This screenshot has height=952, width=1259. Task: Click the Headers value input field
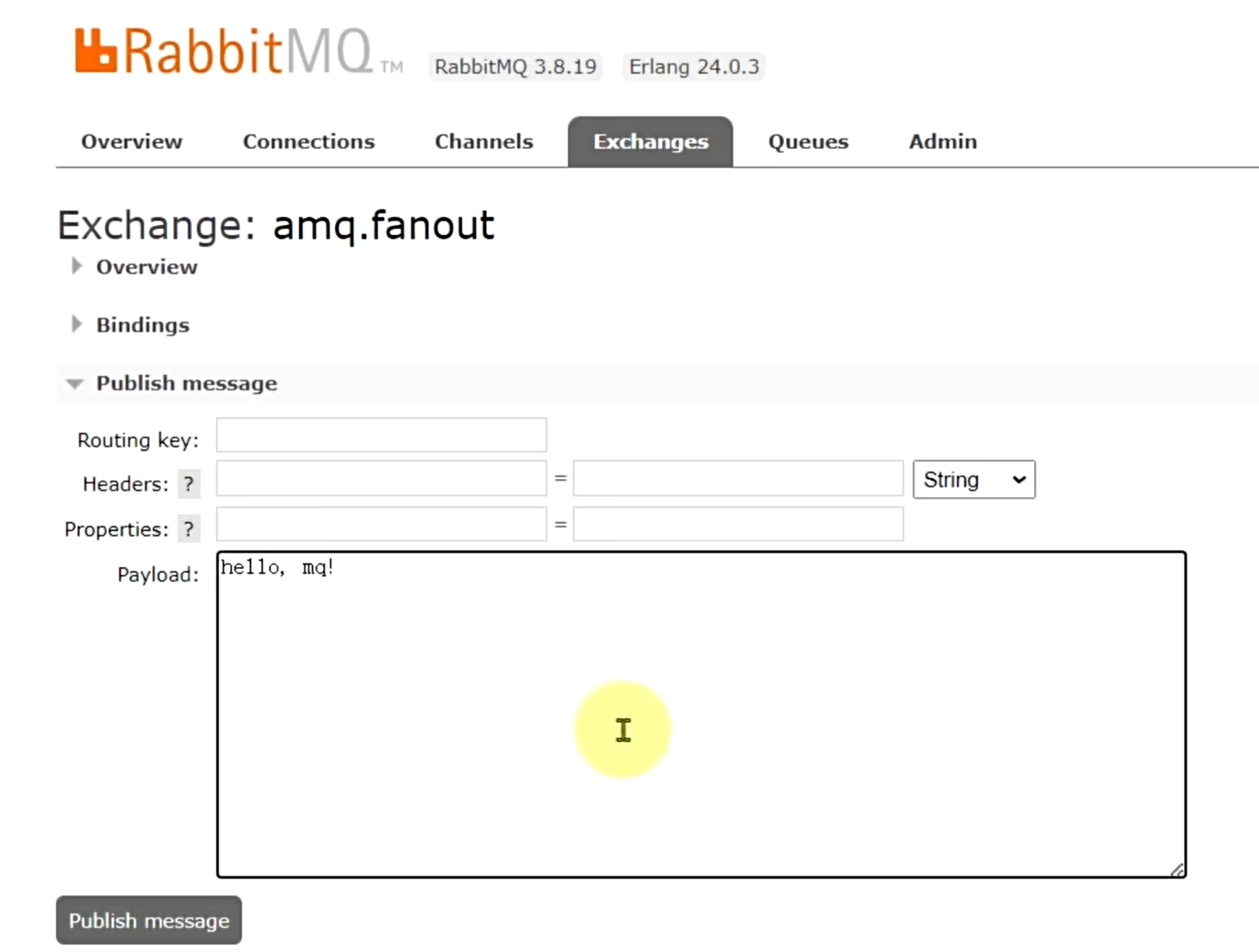738,478
